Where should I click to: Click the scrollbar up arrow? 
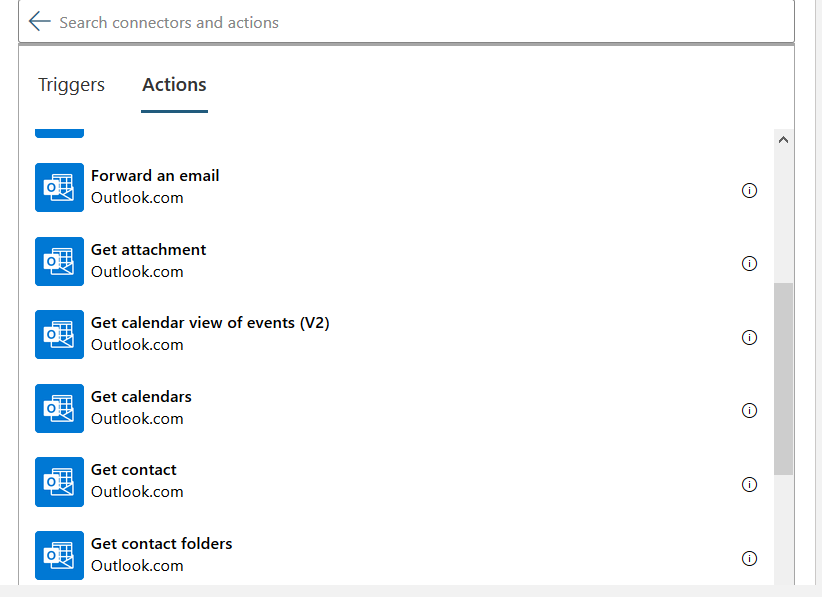coord(783,141)
